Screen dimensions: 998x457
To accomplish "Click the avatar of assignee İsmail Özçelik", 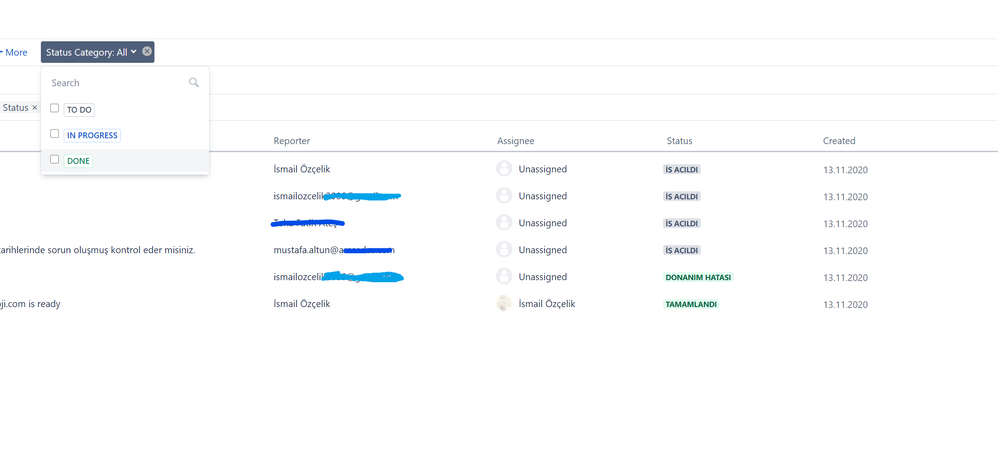I will pos(504,304).
